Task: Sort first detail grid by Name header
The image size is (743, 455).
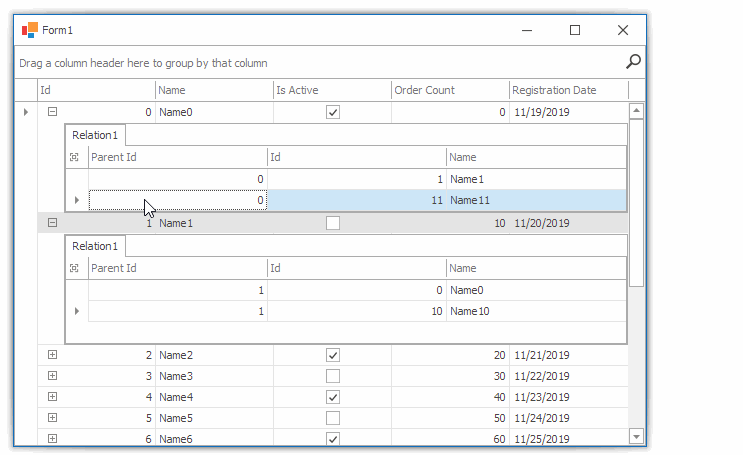Action: (536, 157)
